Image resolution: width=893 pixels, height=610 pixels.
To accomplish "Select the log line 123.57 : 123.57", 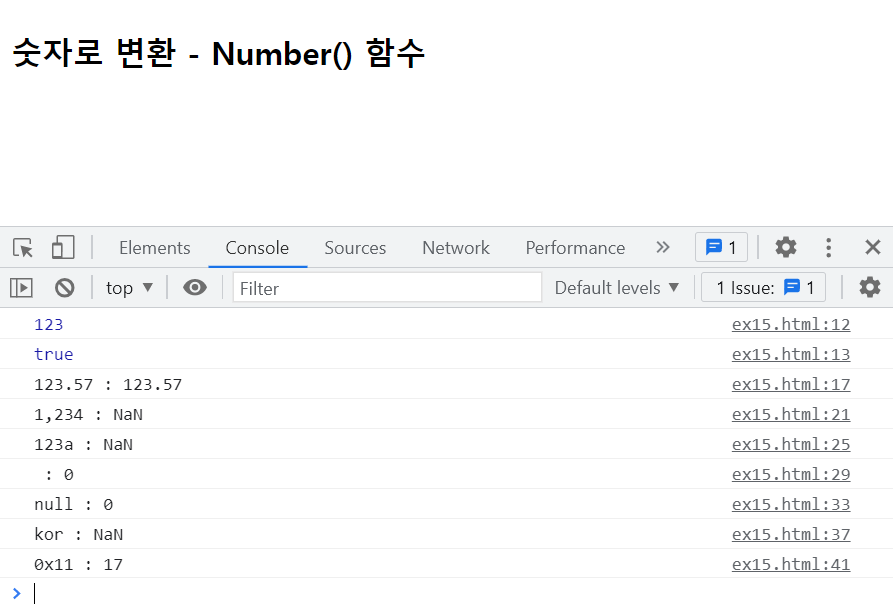I will tap(108, 384).
